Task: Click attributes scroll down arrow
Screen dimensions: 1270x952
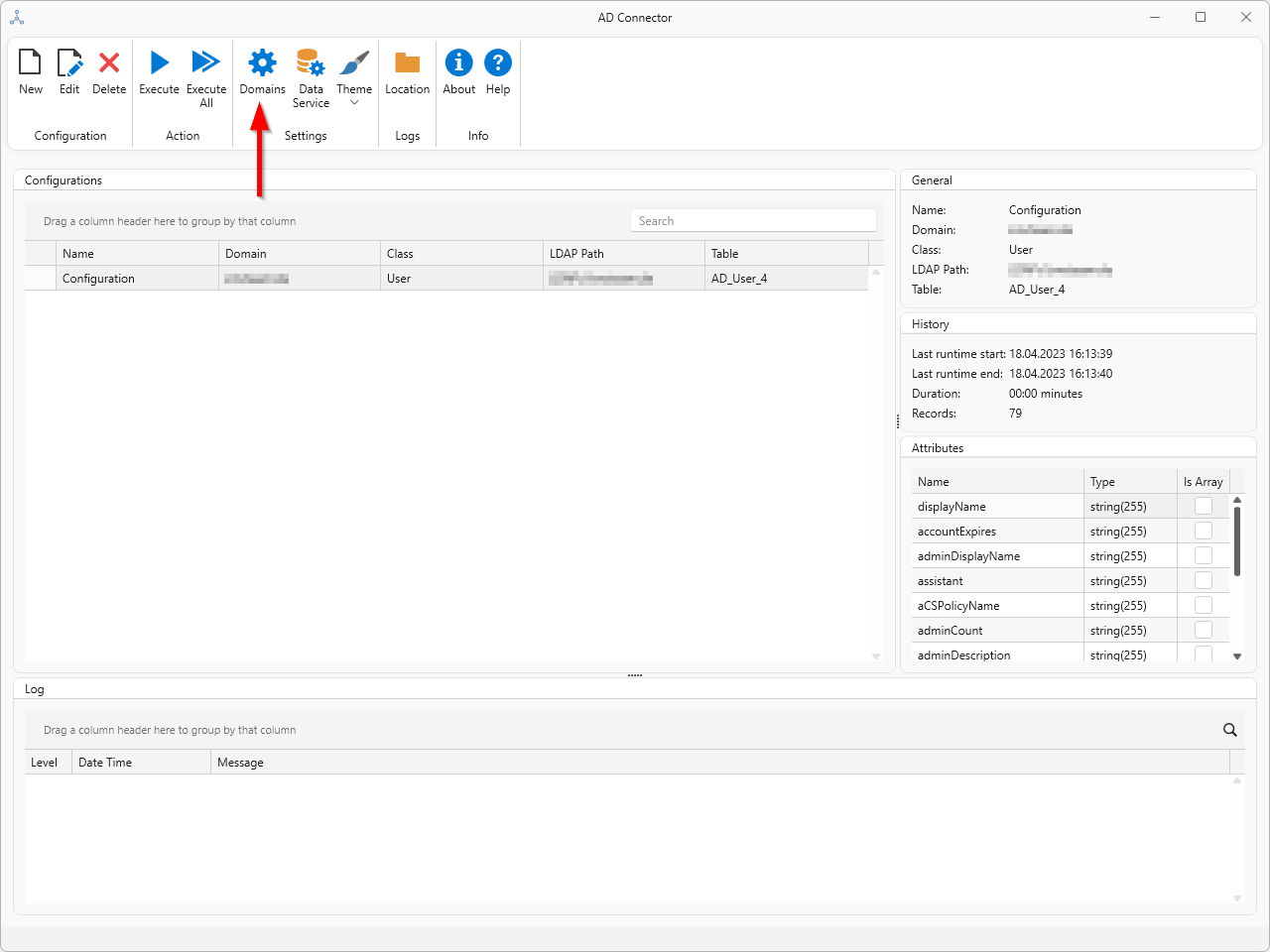Action: click(x=1237, y=655)
